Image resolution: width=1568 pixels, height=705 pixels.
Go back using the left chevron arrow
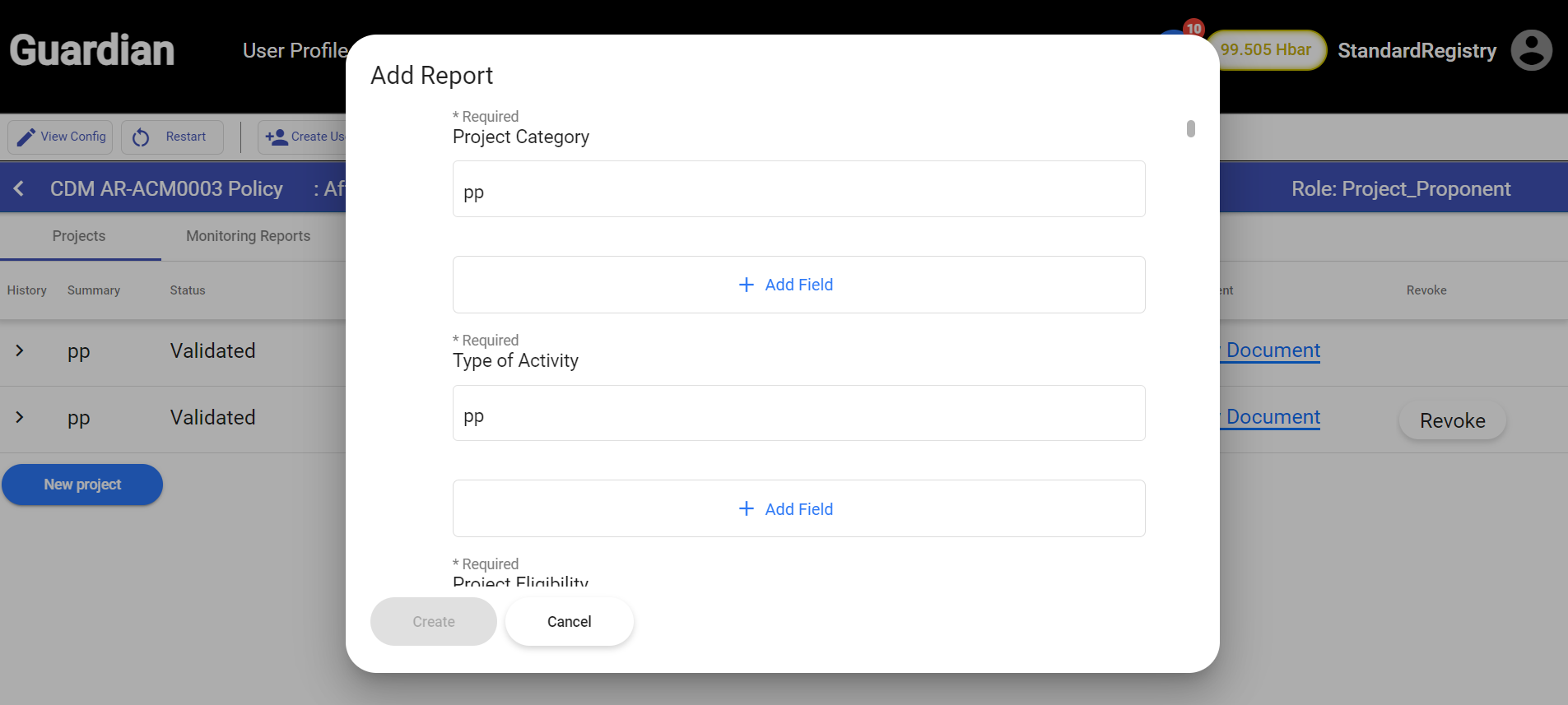[19, 188]
